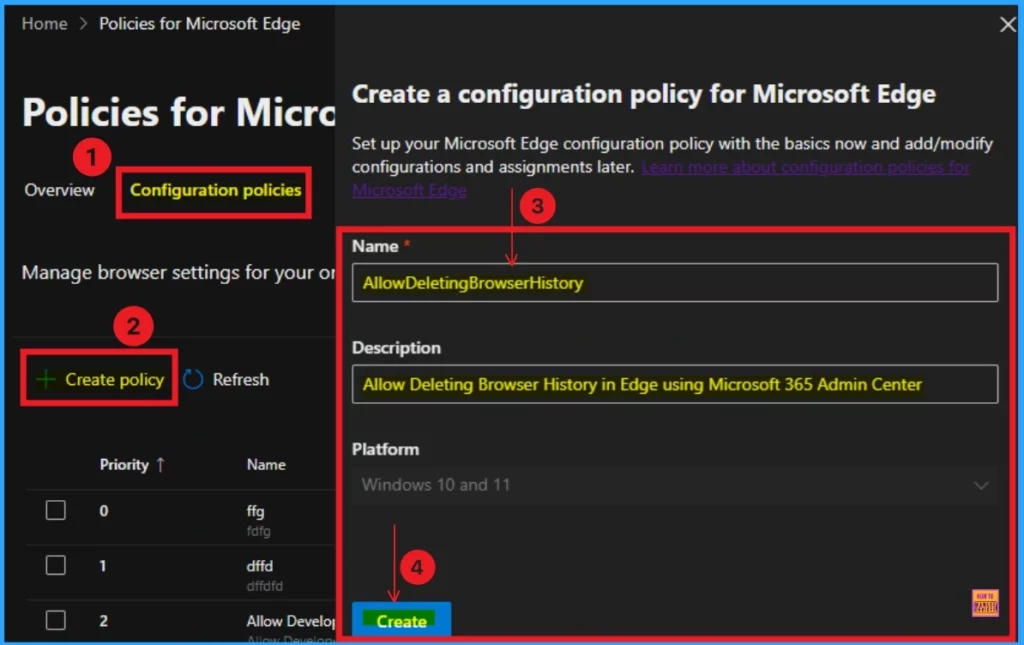1024x645 pixels.
Task: Click the plus icon beside Create policy
Action: click(45, 380)
